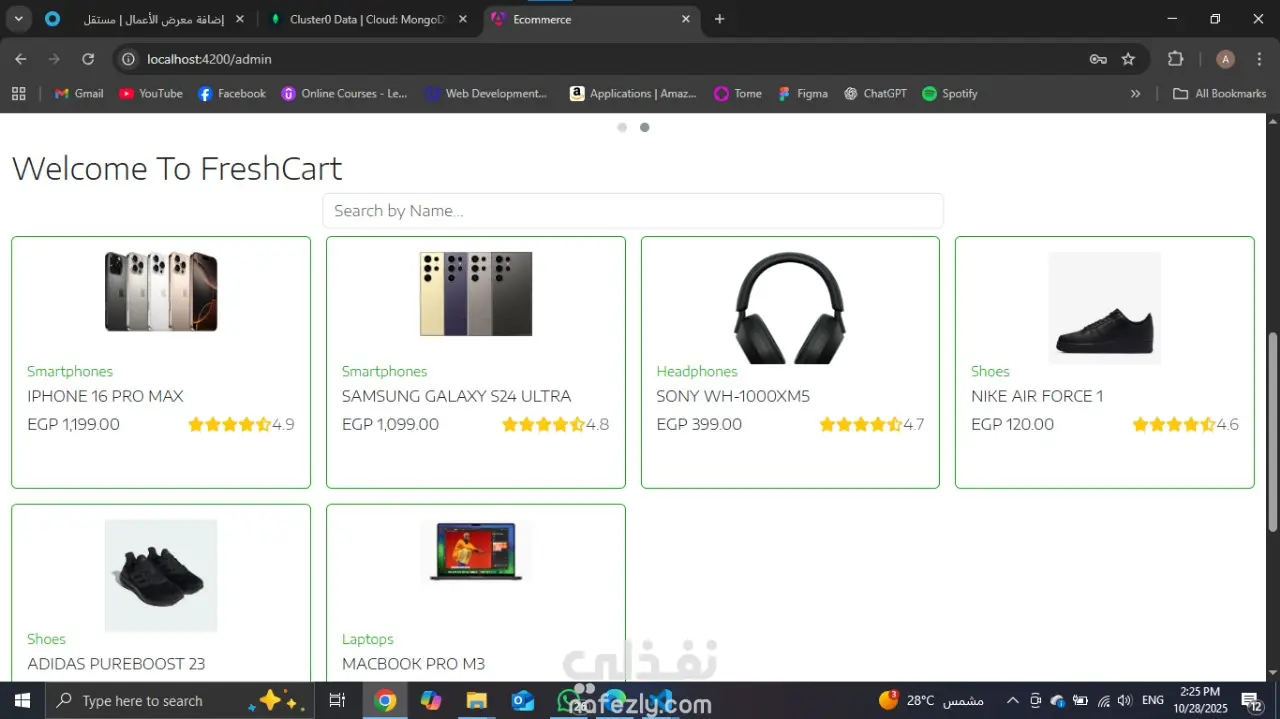
Task: Open the Windows Start menu
Action: pos(22,700)
